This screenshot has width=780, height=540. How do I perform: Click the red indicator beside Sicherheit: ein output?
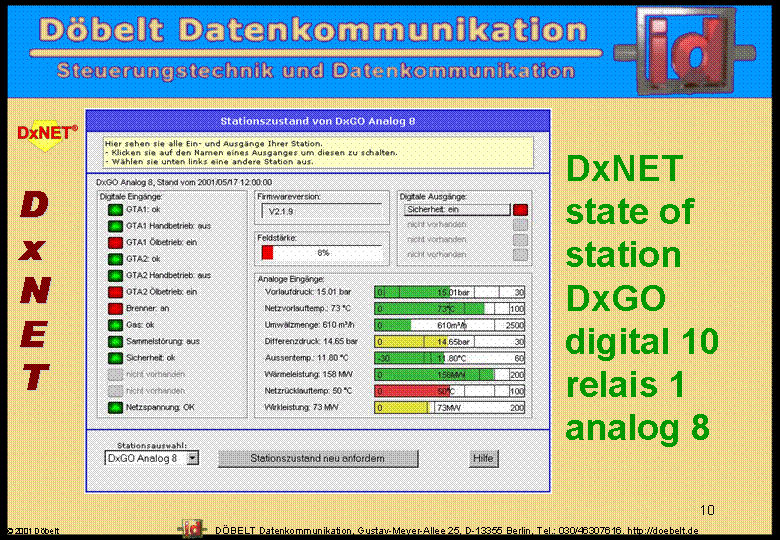coord(520,210)
